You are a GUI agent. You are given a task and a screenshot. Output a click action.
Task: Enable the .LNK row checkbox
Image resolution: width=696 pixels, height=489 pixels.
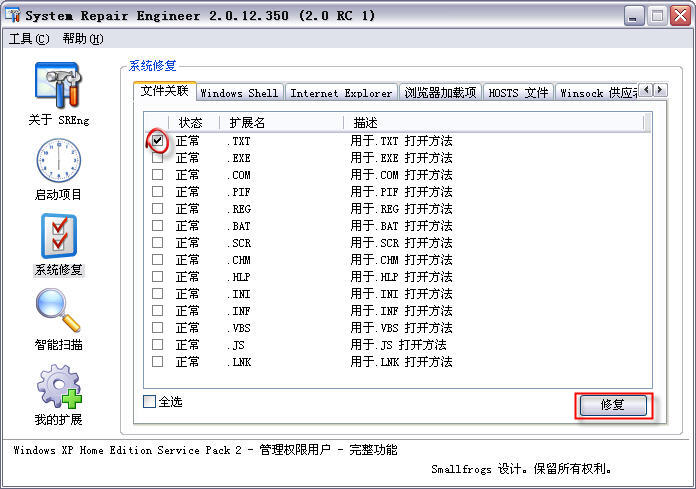pos(157,361)
